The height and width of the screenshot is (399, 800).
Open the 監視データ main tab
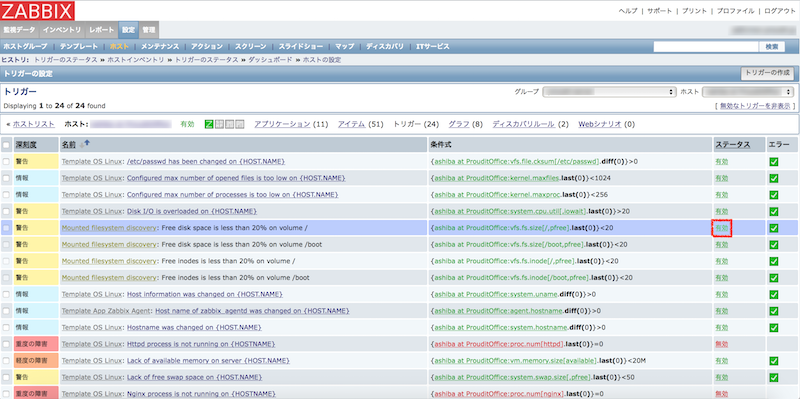(x=20, y=30)
